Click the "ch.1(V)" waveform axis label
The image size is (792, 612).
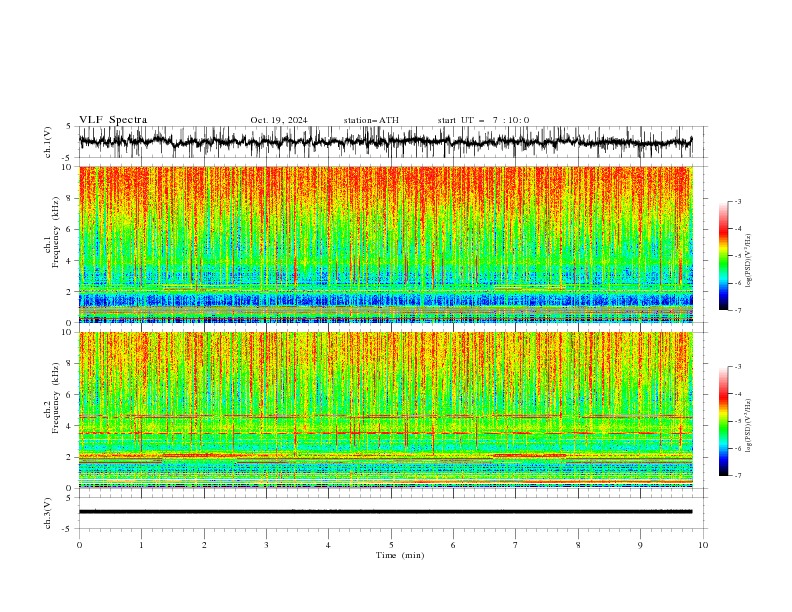pyautogui.click(x=48, y=142)
